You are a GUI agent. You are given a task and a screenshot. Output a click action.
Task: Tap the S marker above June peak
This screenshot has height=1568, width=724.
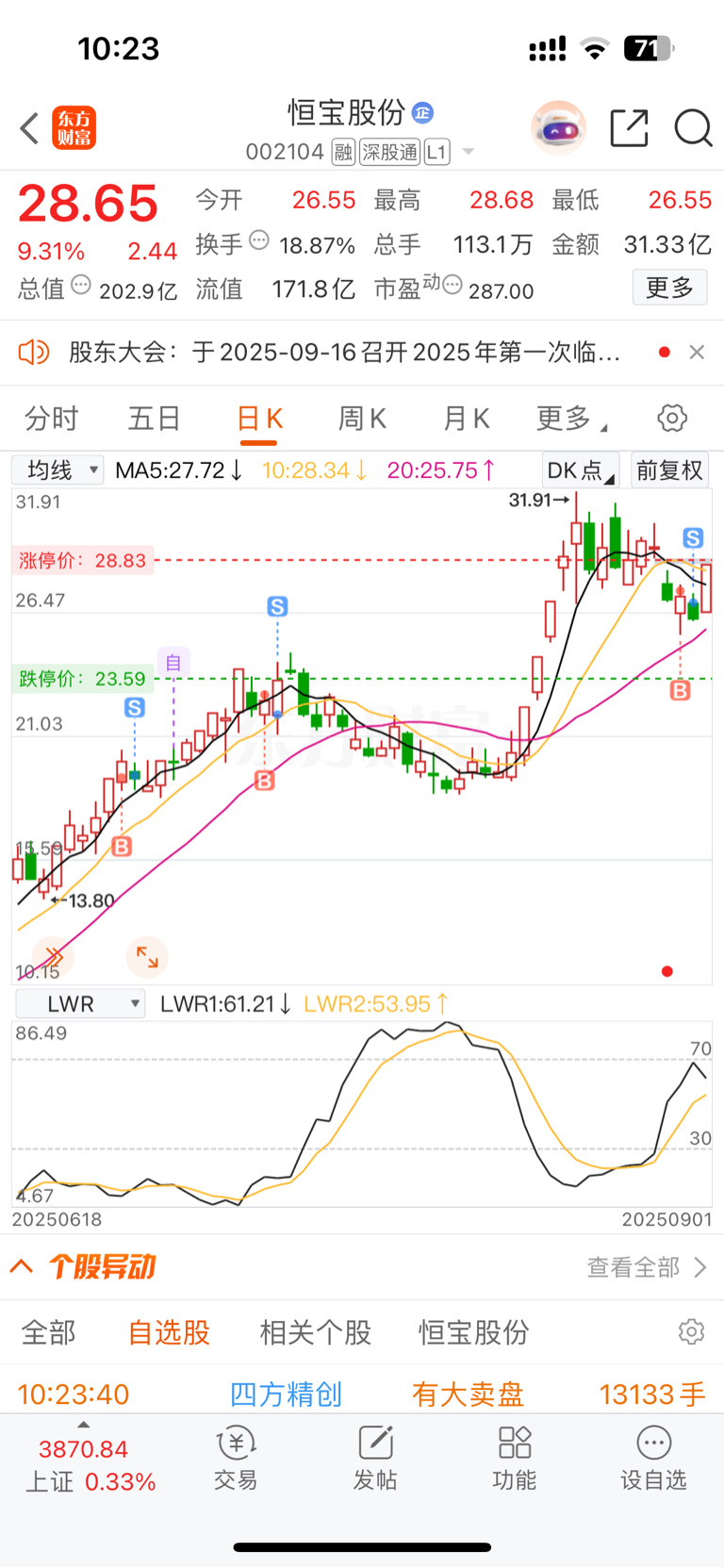pyautogui.click(x=277, y=606)
